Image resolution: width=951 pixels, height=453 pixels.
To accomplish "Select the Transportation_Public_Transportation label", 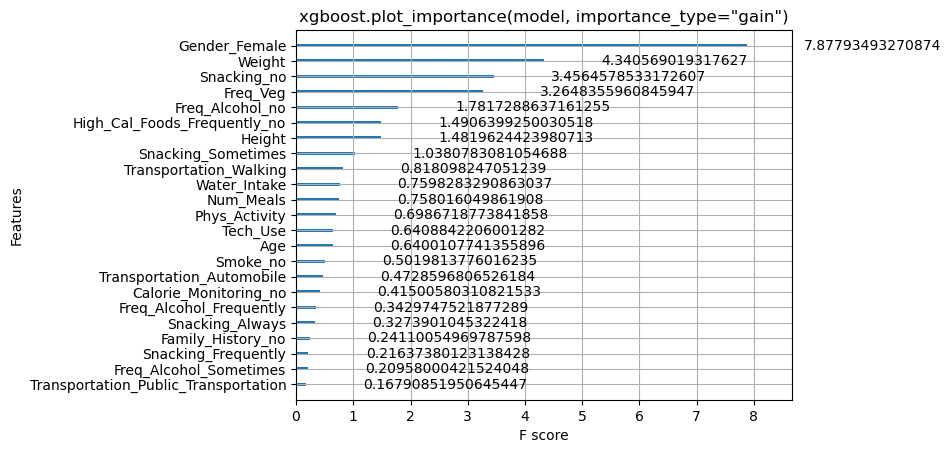I will 158,385.
